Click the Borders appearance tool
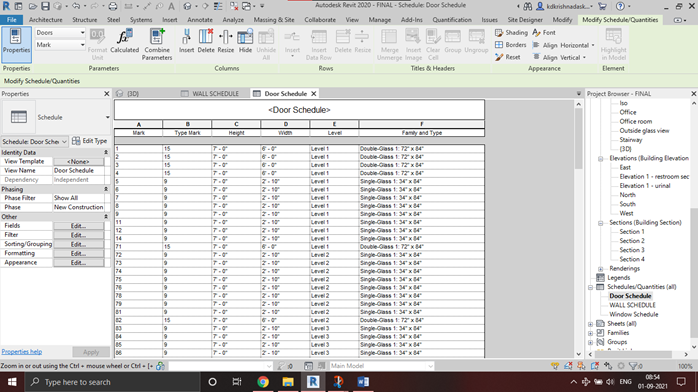 [x=511, y=45]
